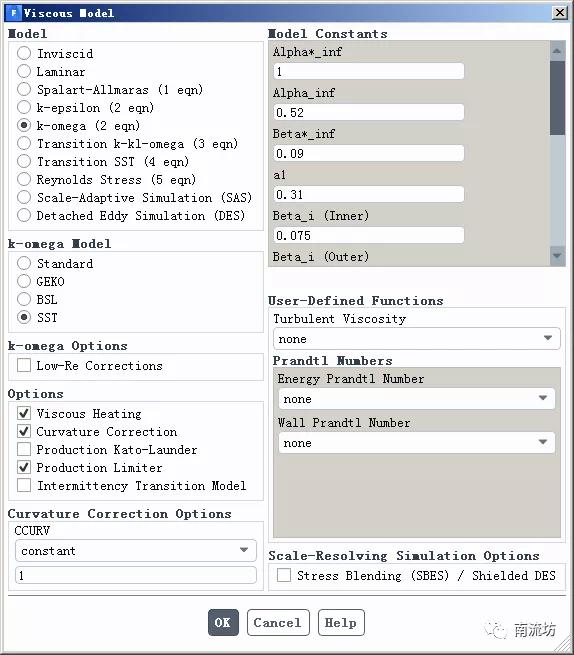Pick Transition SST (4 eqn) model
This screenshot has width=574, height=655.
tap(24, 161)
